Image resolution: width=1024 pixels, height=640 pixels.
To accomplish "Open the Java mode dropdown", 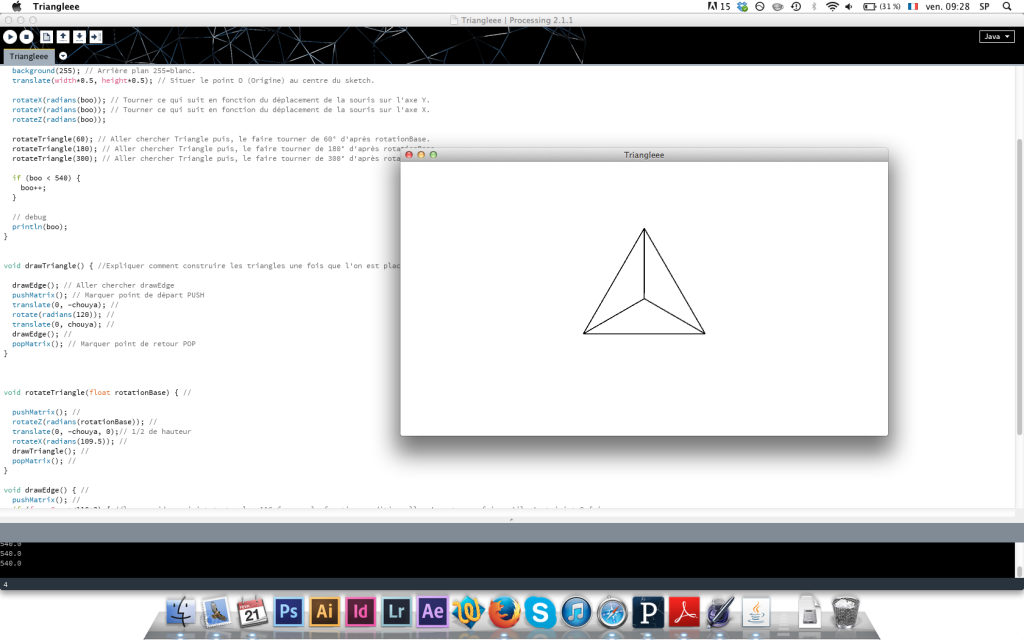I will [x=996, y=36].
